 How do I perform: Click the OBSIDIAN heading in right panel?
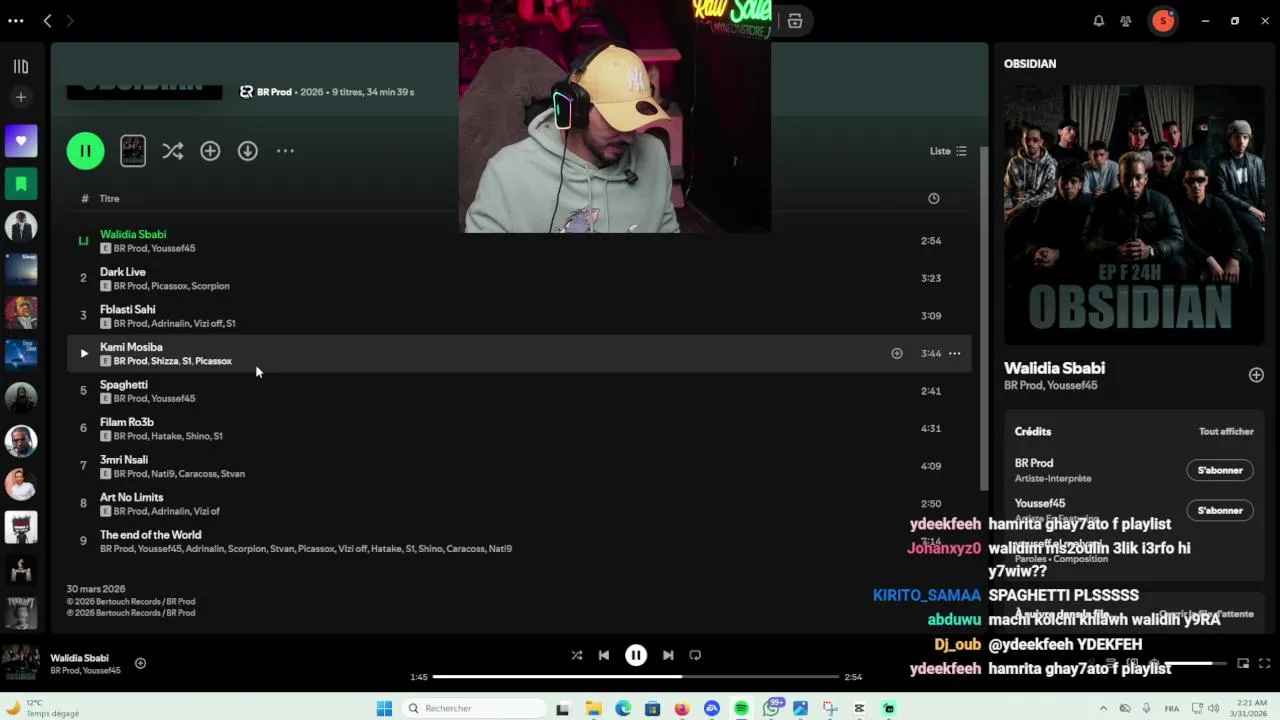click(1030, 64)
